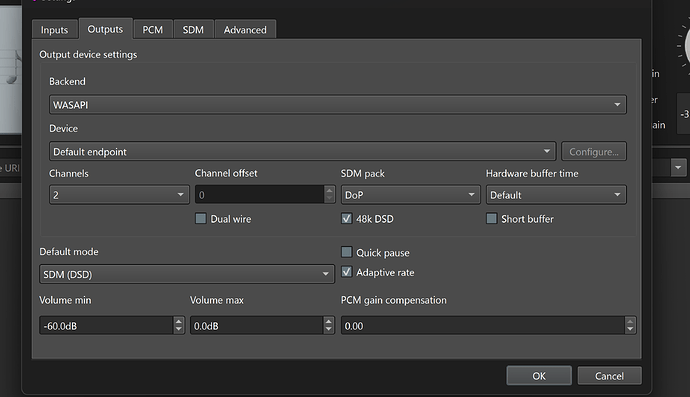Increment the Volume min spinner arrow

pyautogui.click(x=178, y=321)
